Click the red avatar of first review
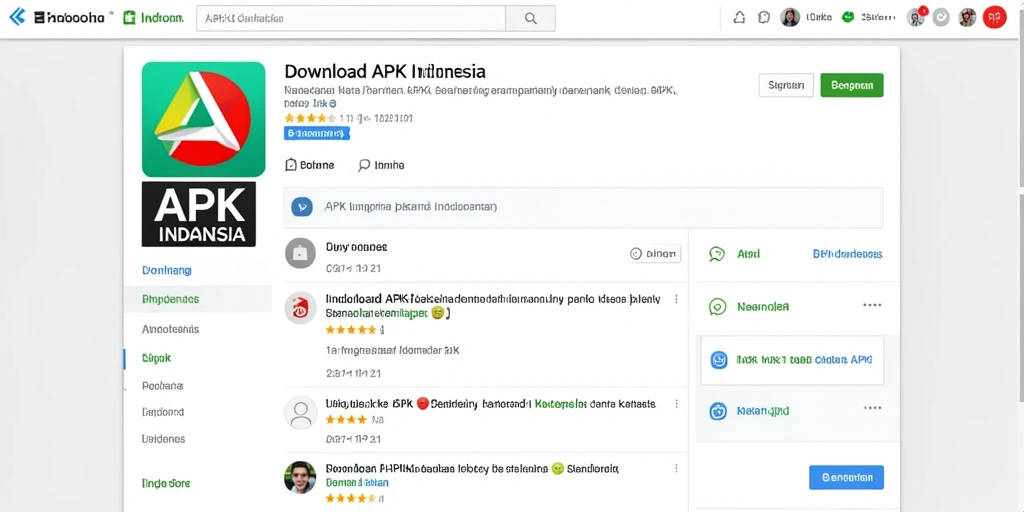 [x=300, y=308]
